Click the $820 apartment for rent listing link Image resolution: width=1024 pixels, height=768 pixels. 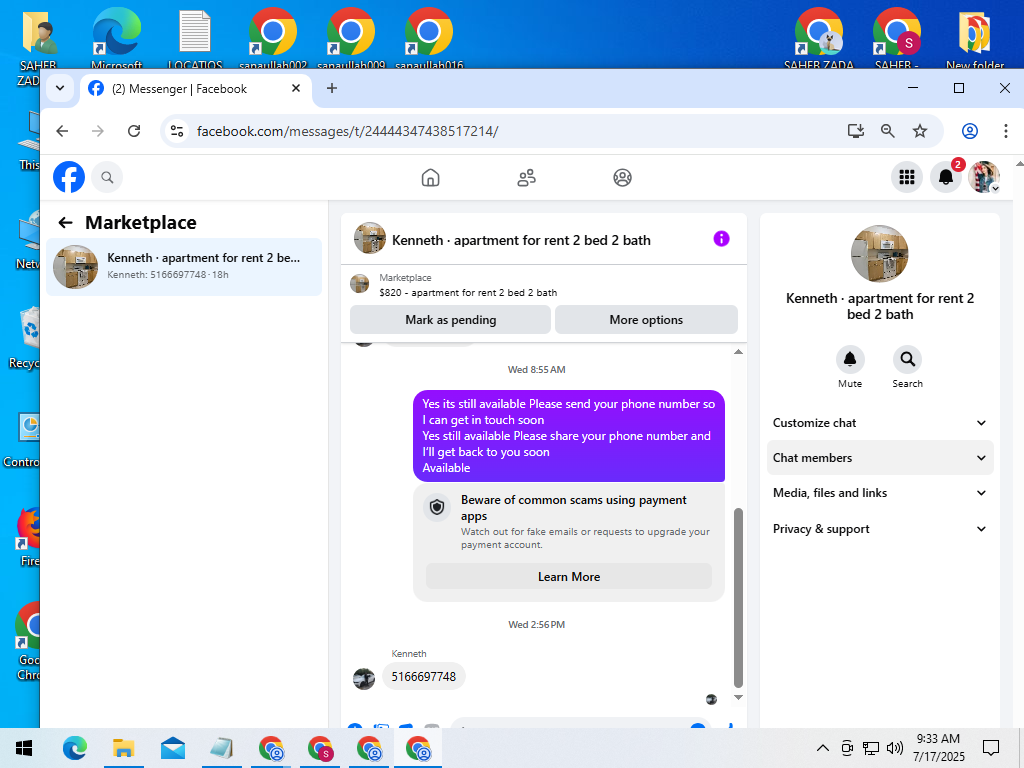point(468,293)
